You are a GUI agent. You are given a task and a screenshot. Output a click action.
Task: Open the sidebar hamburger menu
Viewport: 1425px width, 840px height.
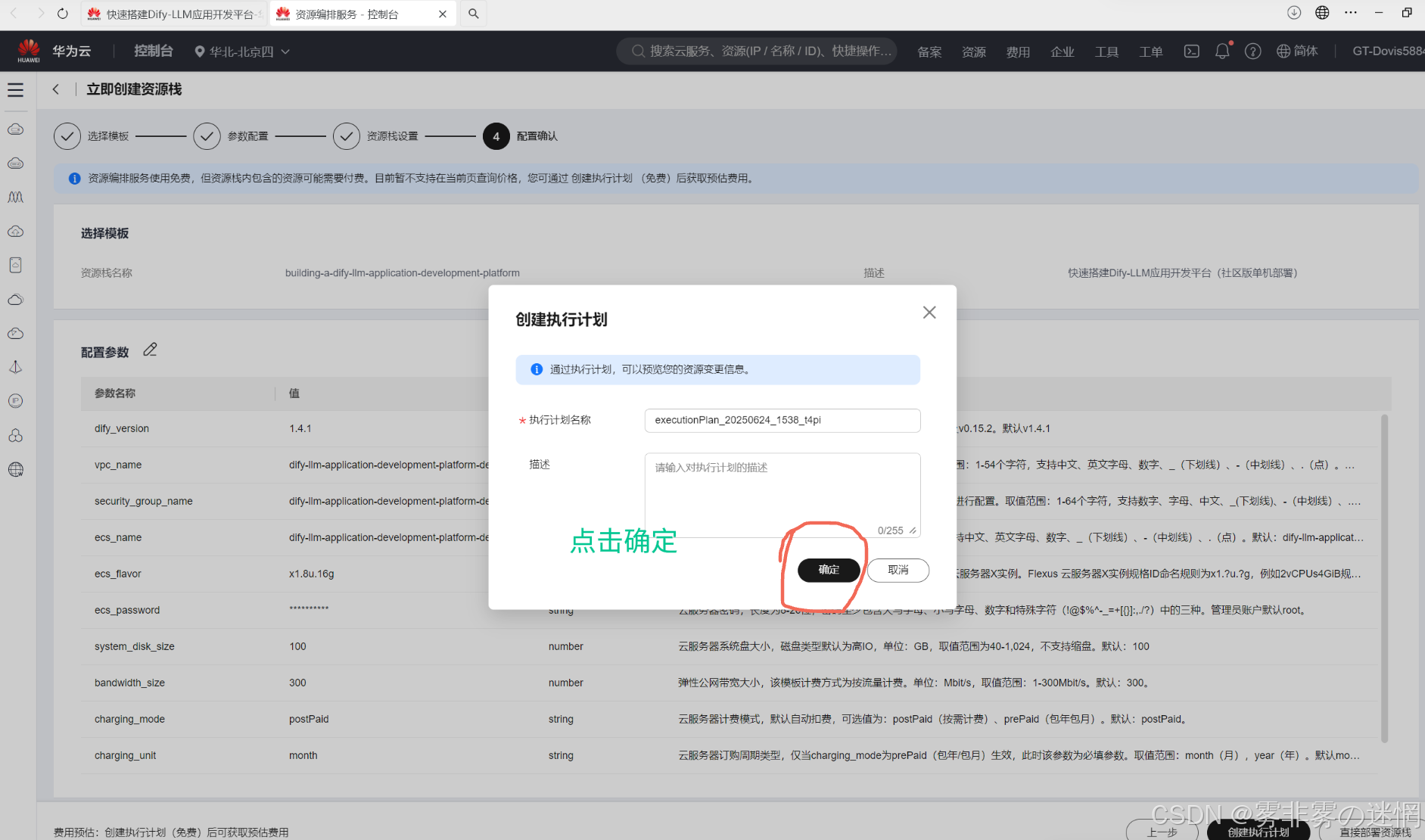pyautogui.click(x=15, y=90)
